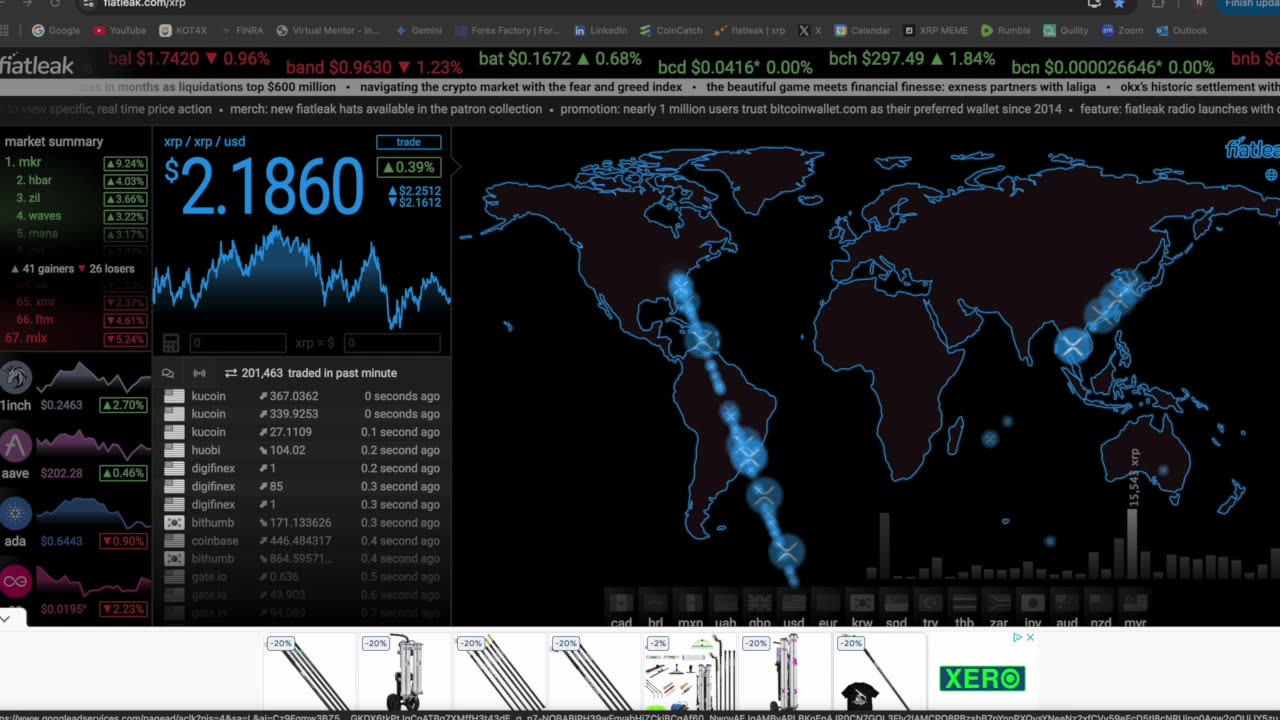Click the xrp amount input field
Screen dimensions: 1280x720
click(237, 343)
